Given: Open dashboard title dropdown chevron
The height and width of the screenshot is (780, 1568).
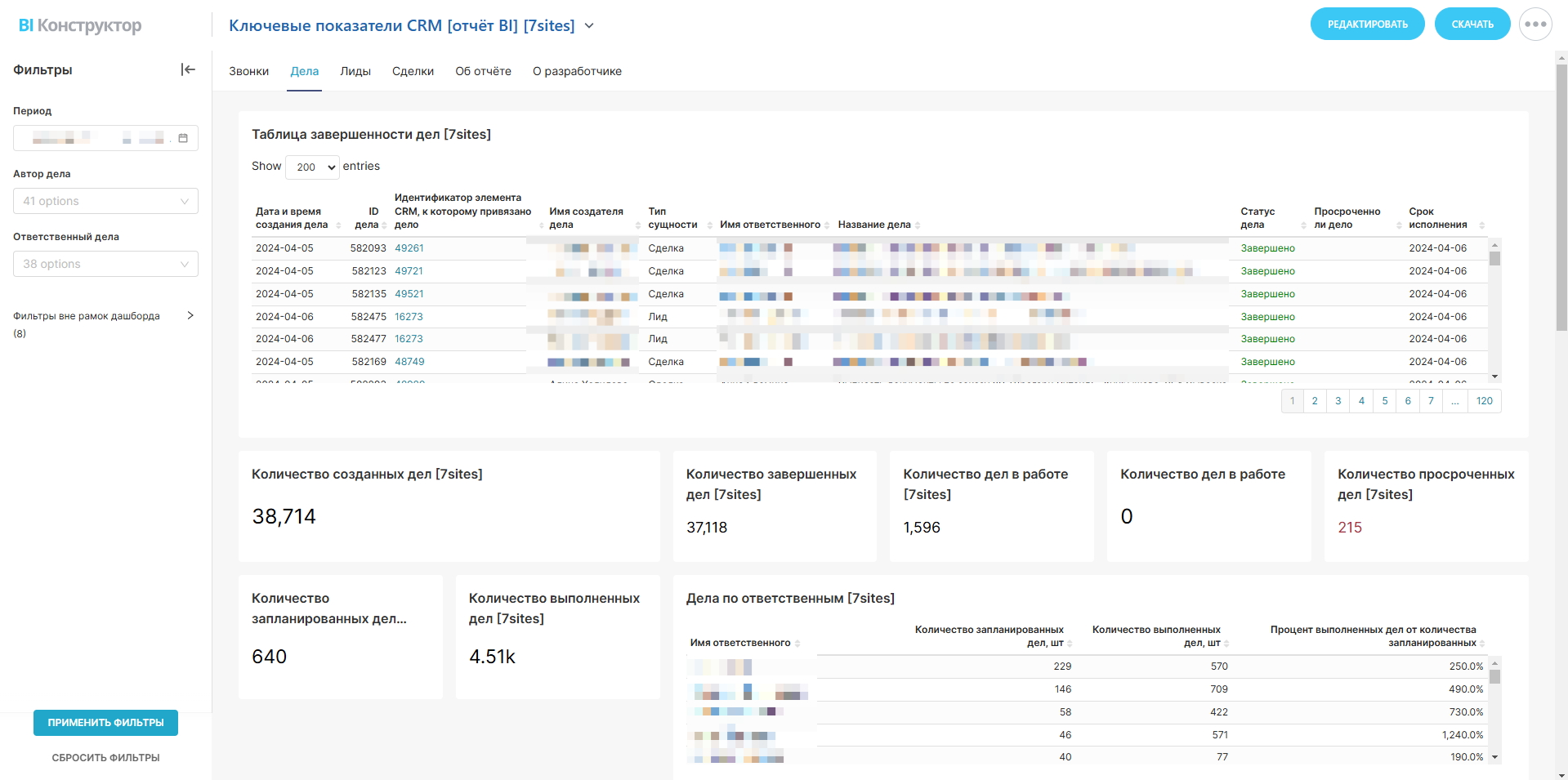Looking at the screenshot, I should pyautogui.click(x=589, y=26).
